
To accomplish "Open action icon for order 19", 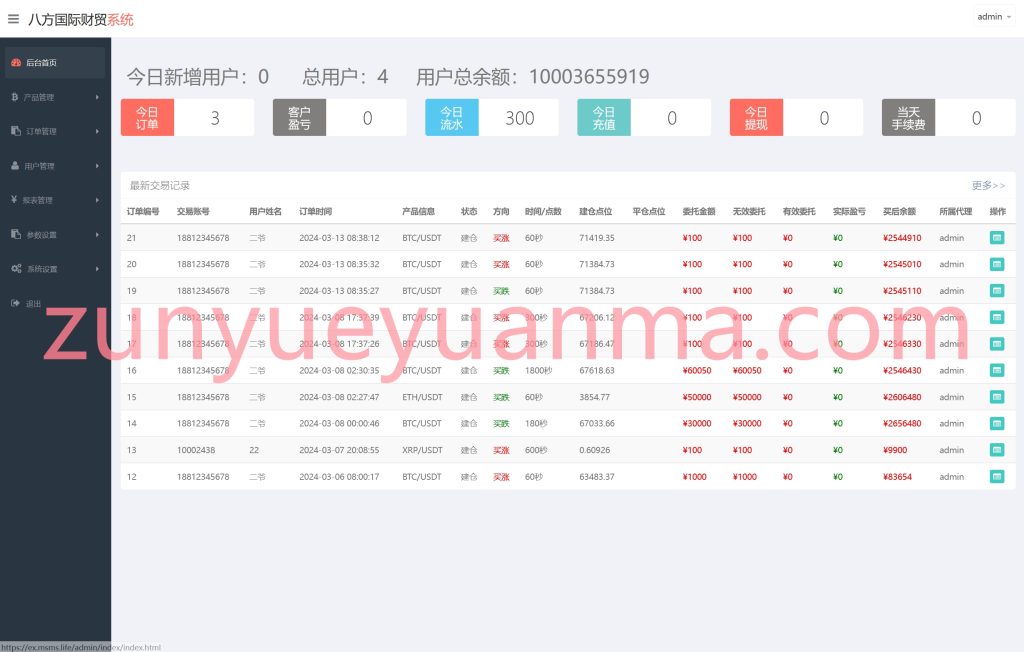I will click(997, 291).
